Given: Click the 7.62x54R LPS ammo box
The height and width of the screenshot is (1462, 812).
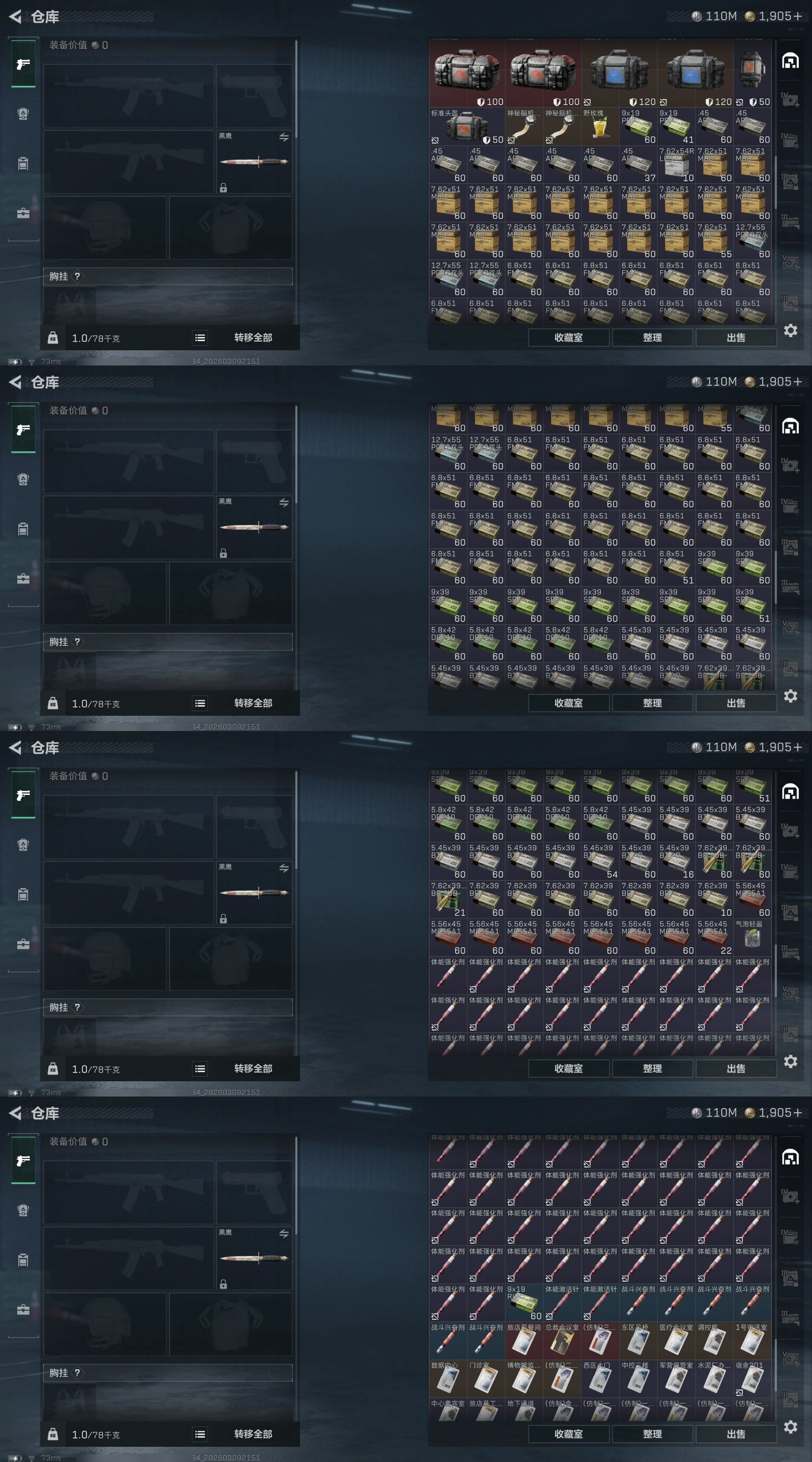Looking at the screenshot, I should point(676,164).
